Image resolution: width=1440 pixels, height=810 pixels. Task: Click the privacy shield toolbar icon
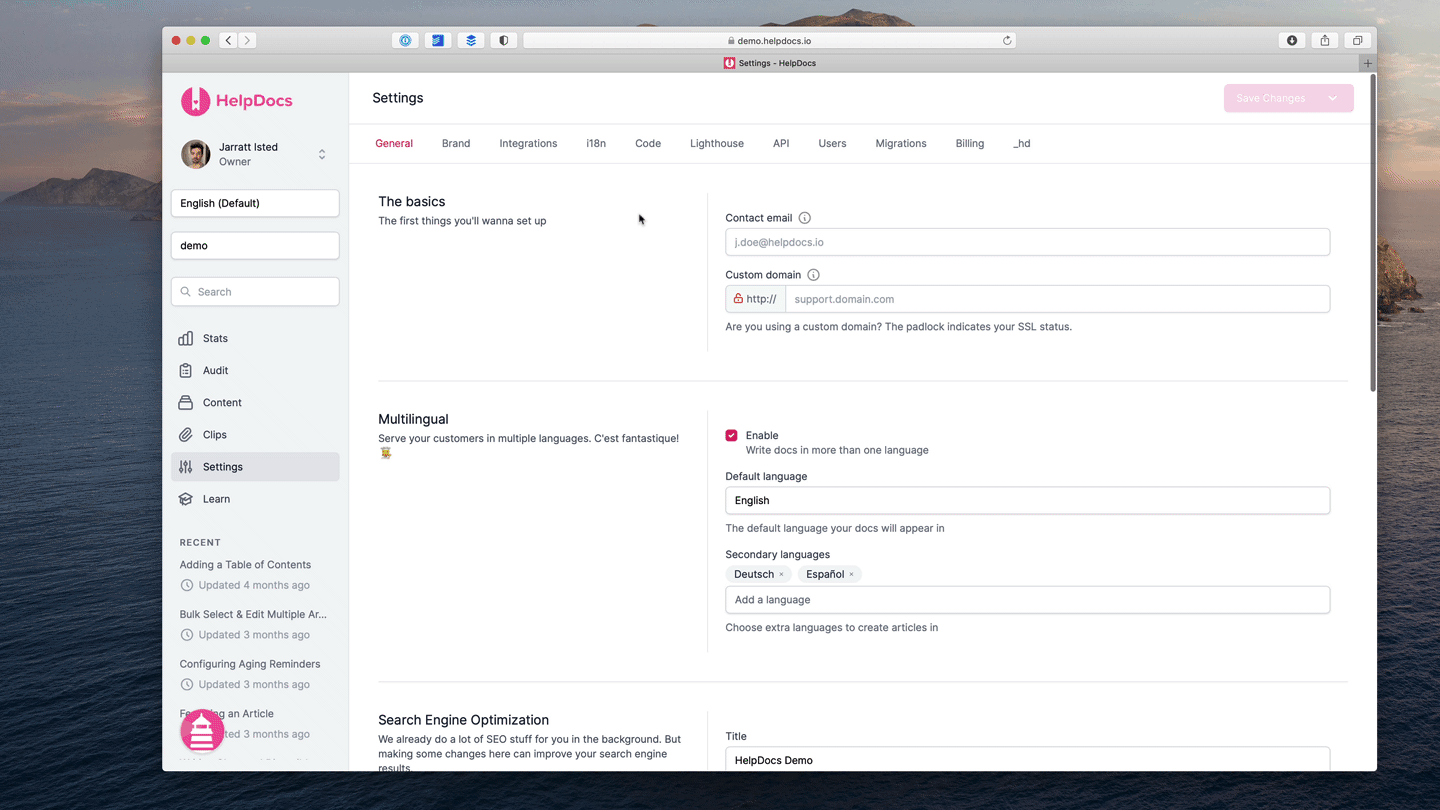(x=504, y=40)
